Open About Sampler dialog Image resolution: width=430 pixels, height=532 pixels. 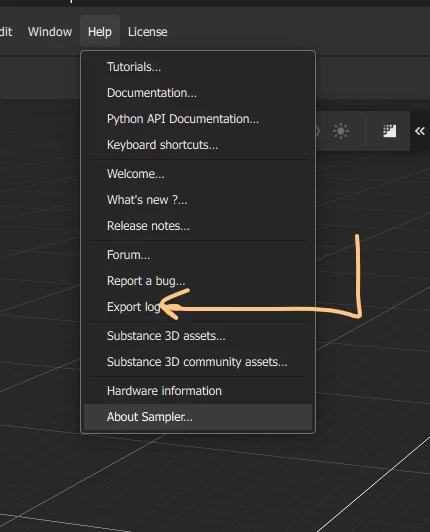click(198, 417)
